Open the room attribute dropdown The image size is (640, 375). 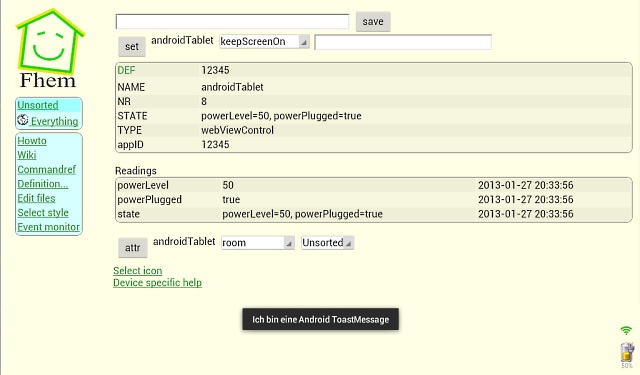click(258, 243)
